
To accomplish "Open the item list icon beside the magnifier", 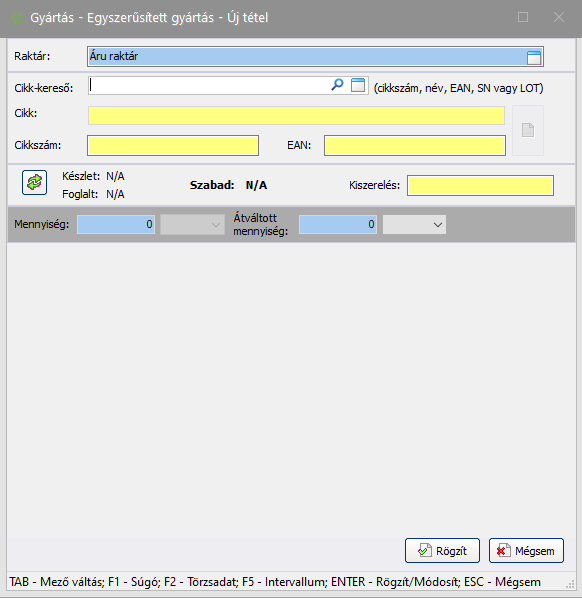I will pyautogui.click(x=358, y=85).
